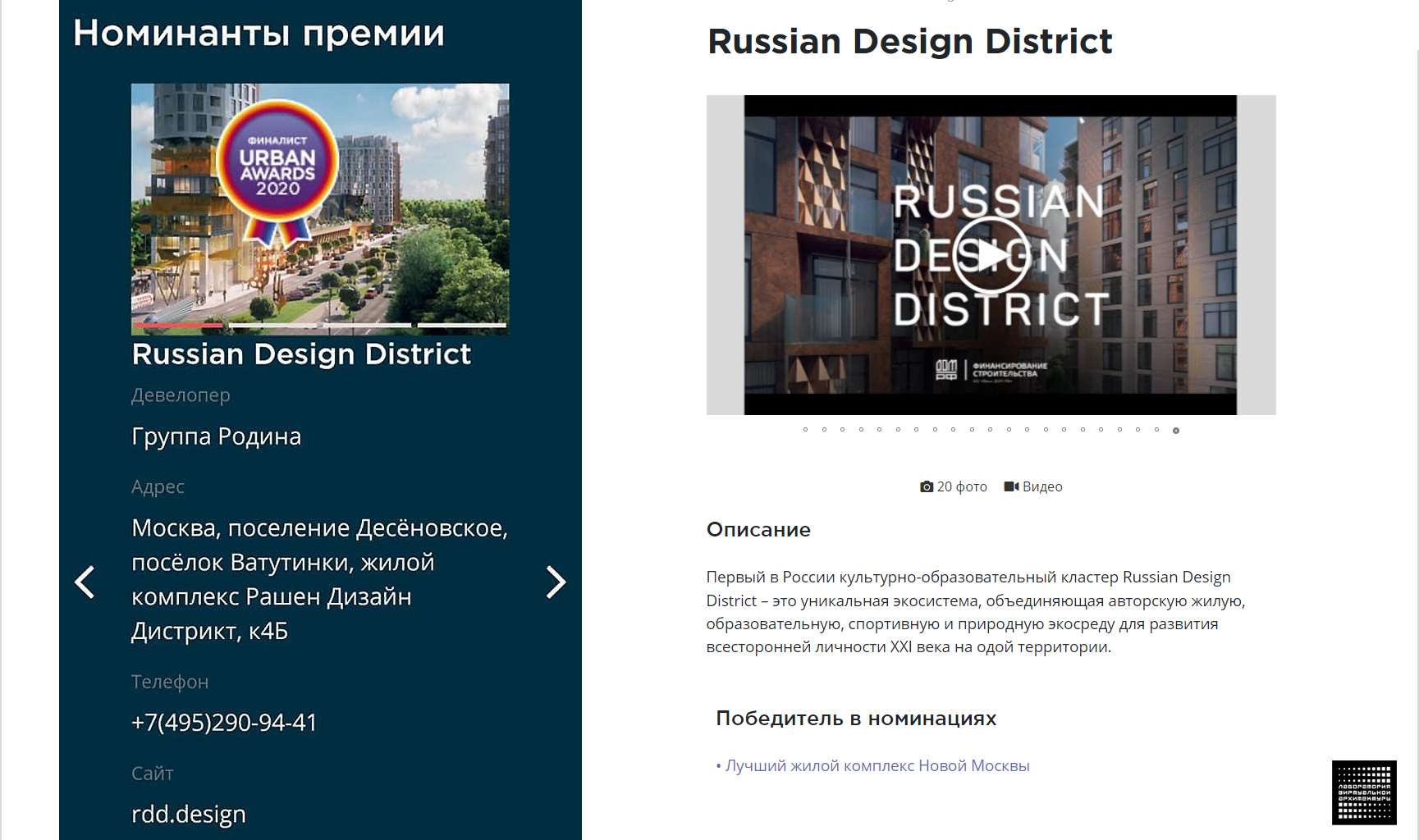This screenshot has width=1419, height=840.
Task: Open the Видео link
Action: pyautogui.click(x=1033, y=486)
